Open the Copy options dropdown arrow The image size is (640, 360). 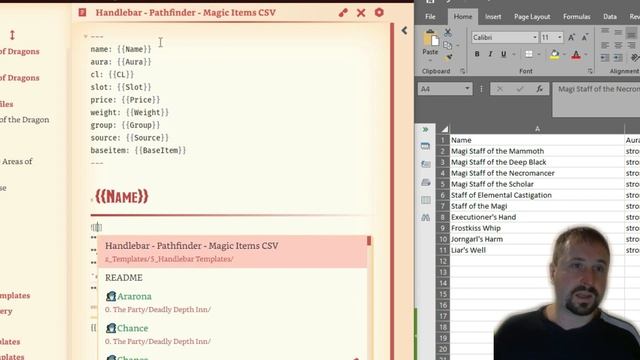coord(458,45)
